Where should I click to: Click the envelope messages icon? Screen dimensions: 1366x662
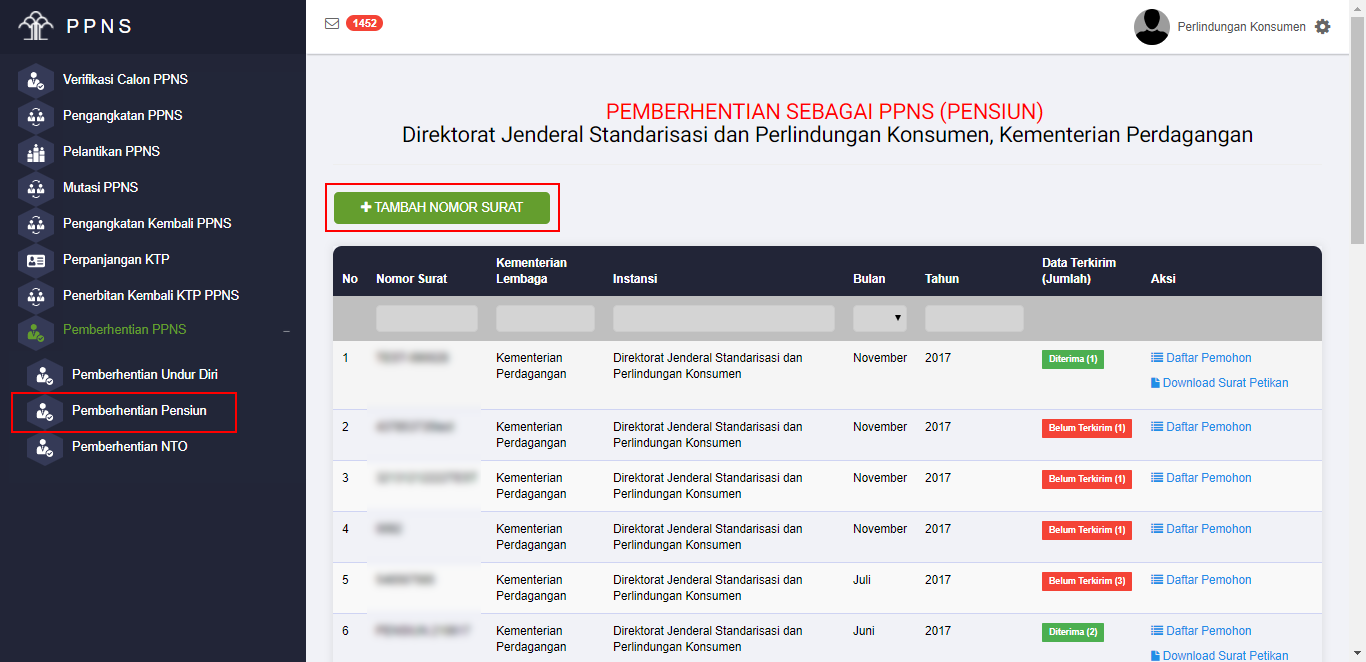(x=332, y=24)
